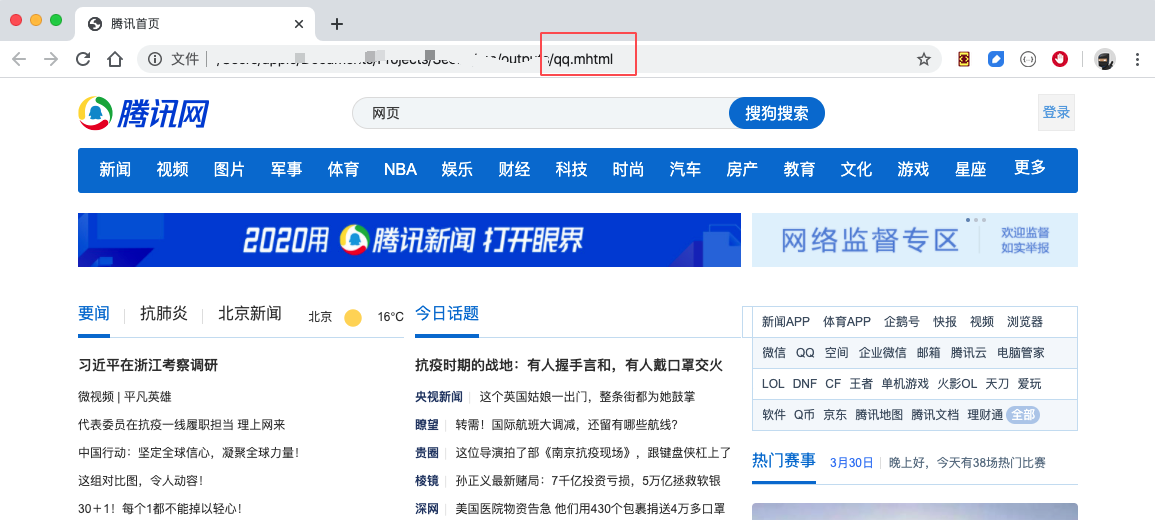This screenshot has width=1155, height=520.
Task: Open the Chrome three-dot menu
Action: (x=1135, y=60)
